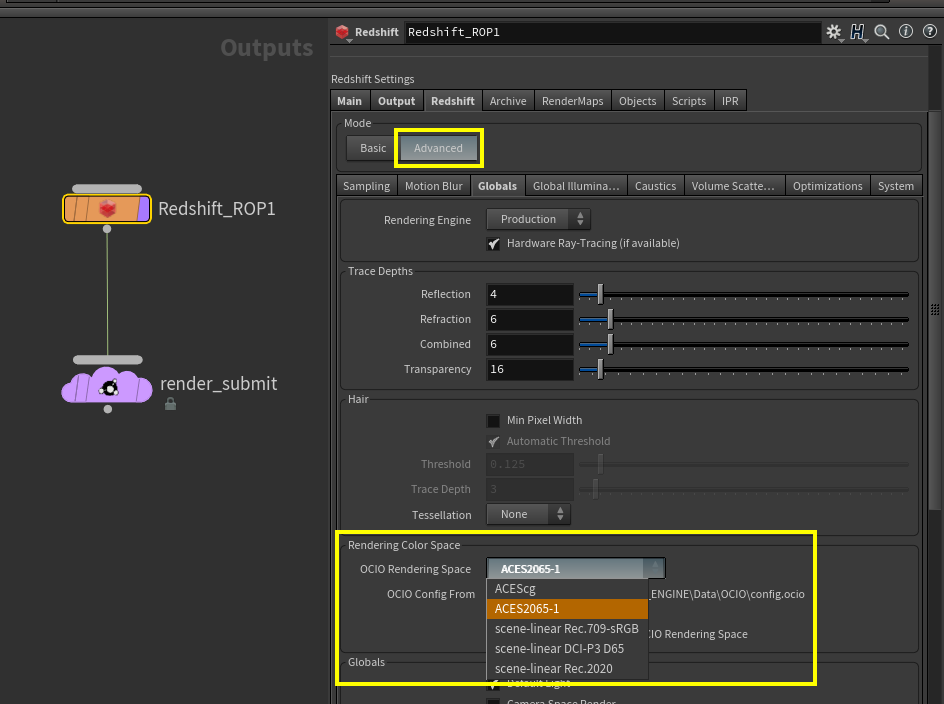Switch to the Output tab
This screenshot has width=944, height=704.
point(397,101)
